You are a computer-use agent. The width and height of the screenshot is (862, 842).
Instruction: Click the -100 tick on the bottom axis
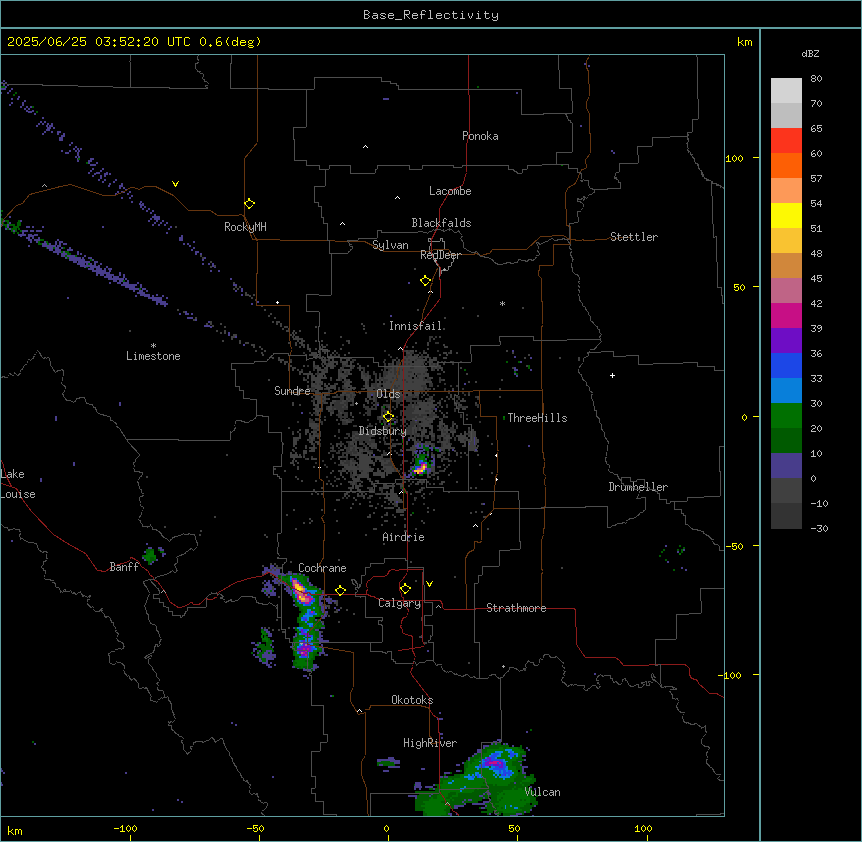pyautogui.click(x=125, y=828)
